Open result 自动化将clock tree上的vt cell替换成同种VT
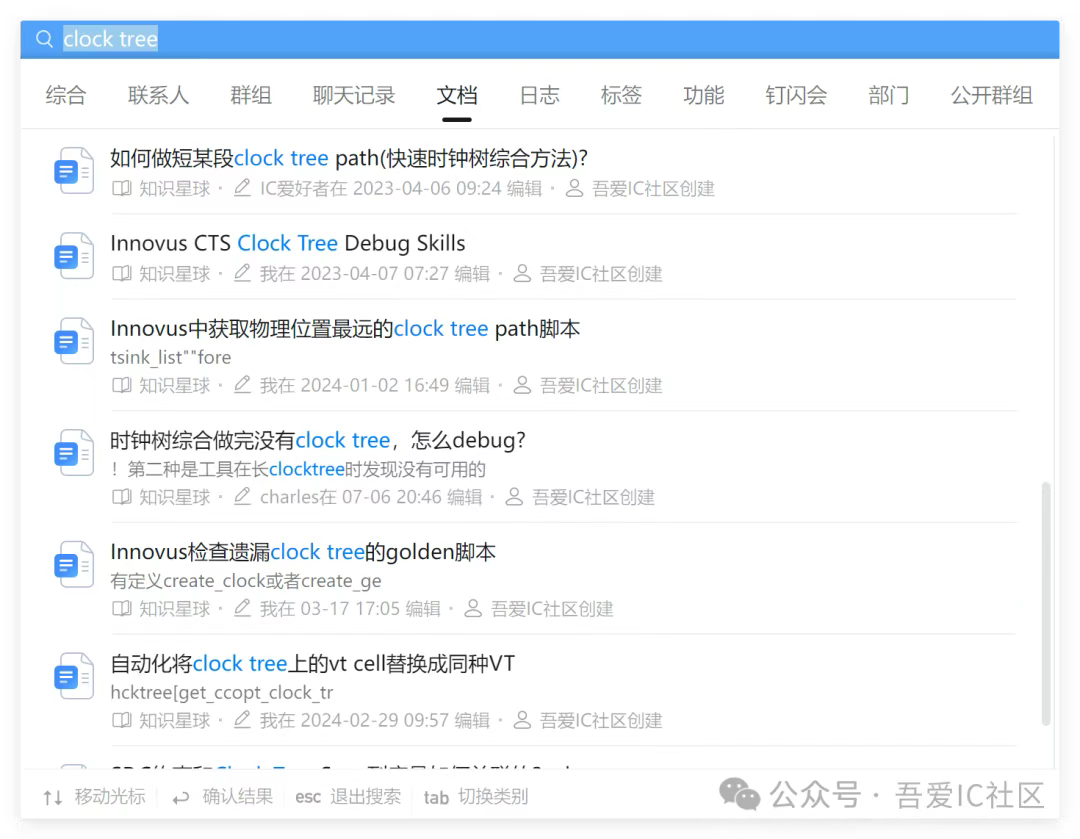The image size is (1080, 839). tap(313, 663)
